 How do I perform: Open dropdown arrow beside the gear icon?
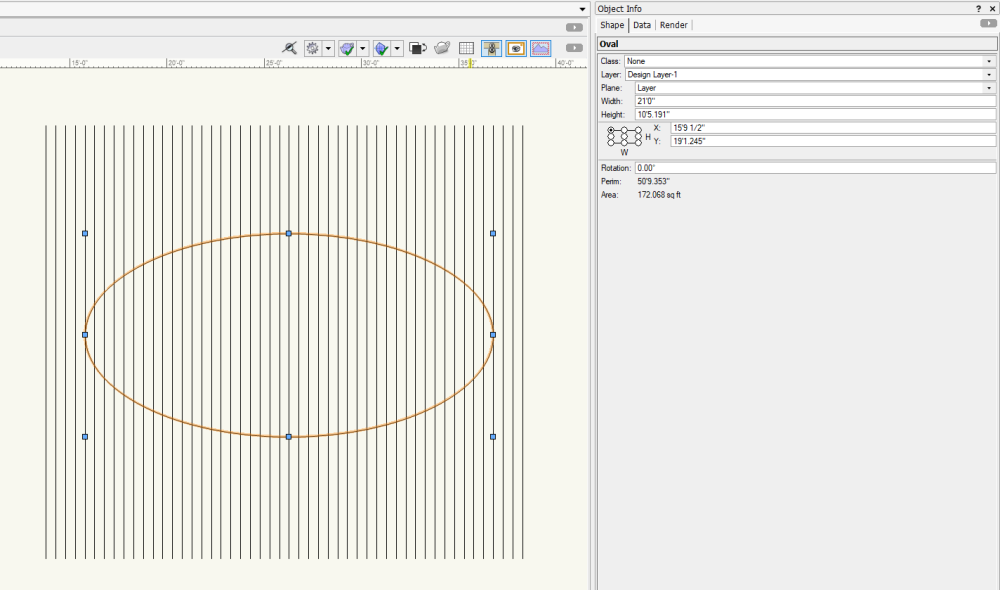point(328,48)
